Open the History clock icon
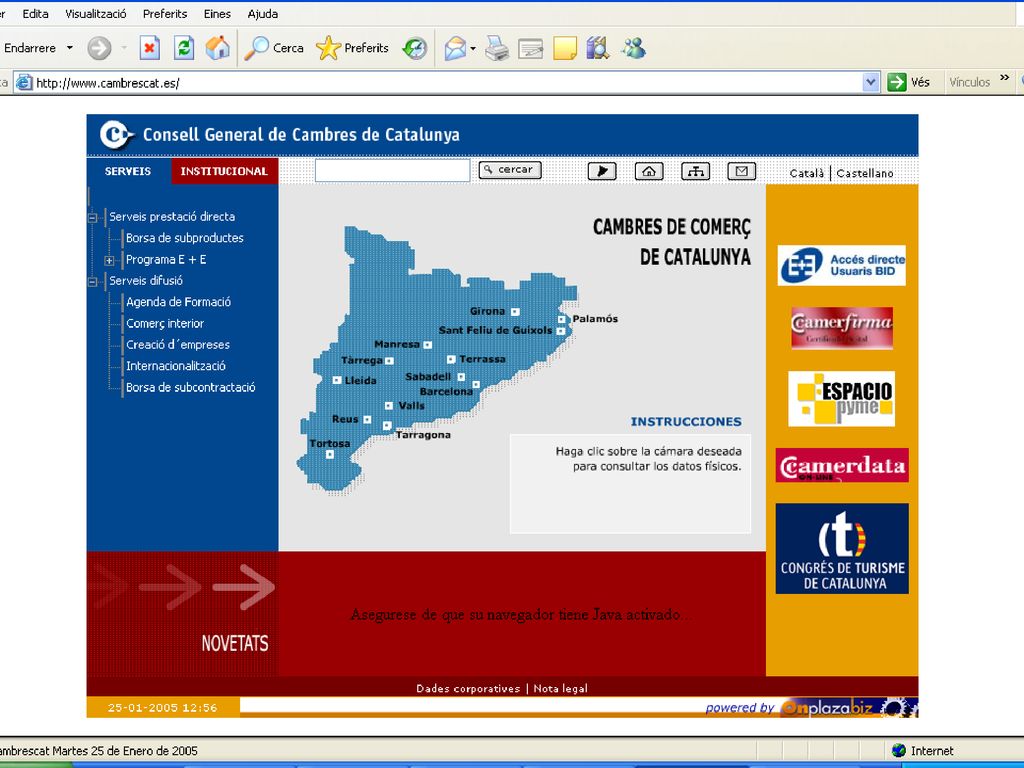Image resolution: width=1024 pixels, height=768 pixels. click(415, 48)
